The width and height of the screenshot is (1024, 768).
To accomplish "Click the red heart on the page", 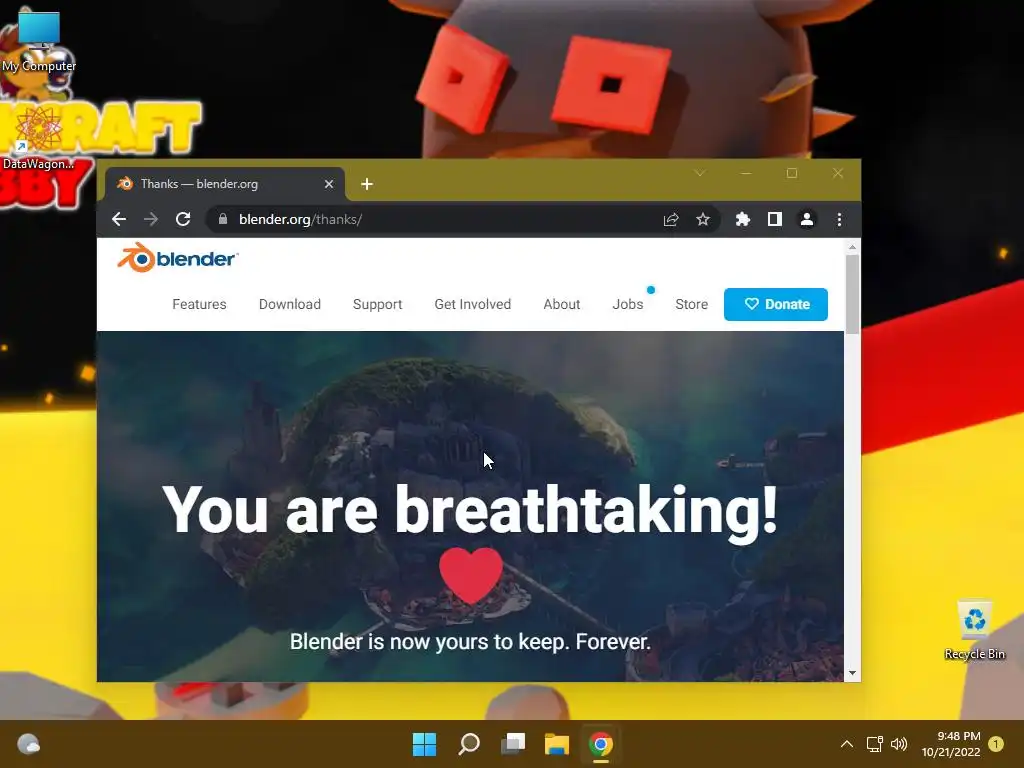I will tap(471, 575).
